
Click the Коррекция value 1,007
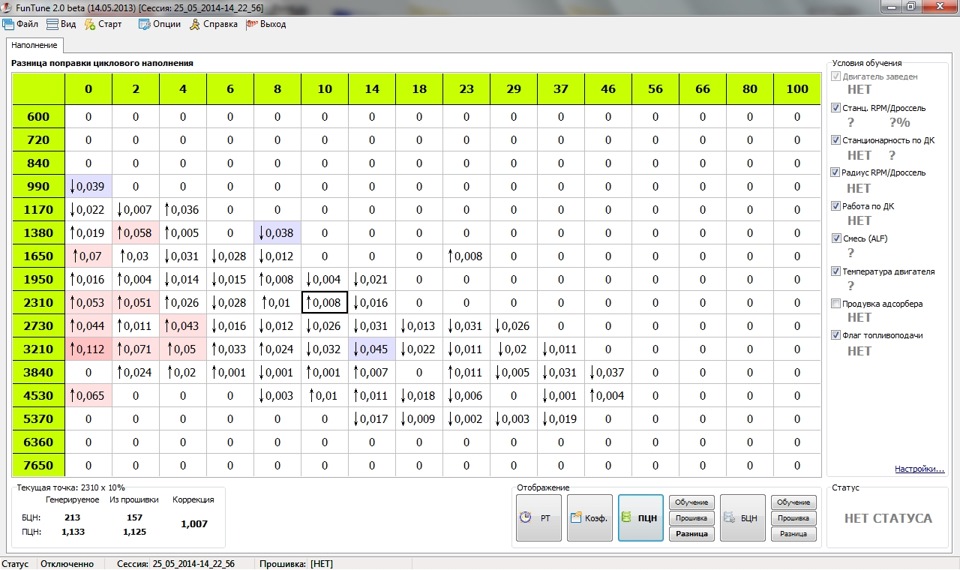(194, 523)
